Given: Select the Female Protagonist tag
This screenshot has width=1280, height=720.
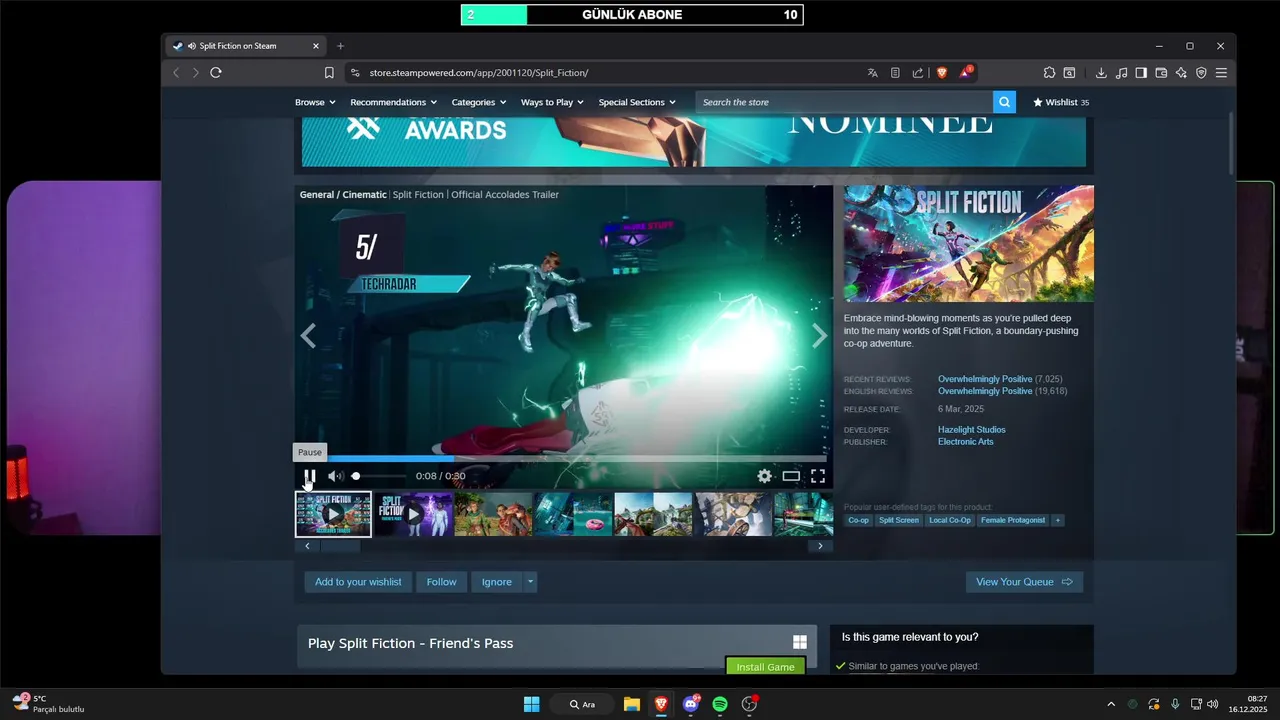Looking at the screenshot, I should point(1013,520).
